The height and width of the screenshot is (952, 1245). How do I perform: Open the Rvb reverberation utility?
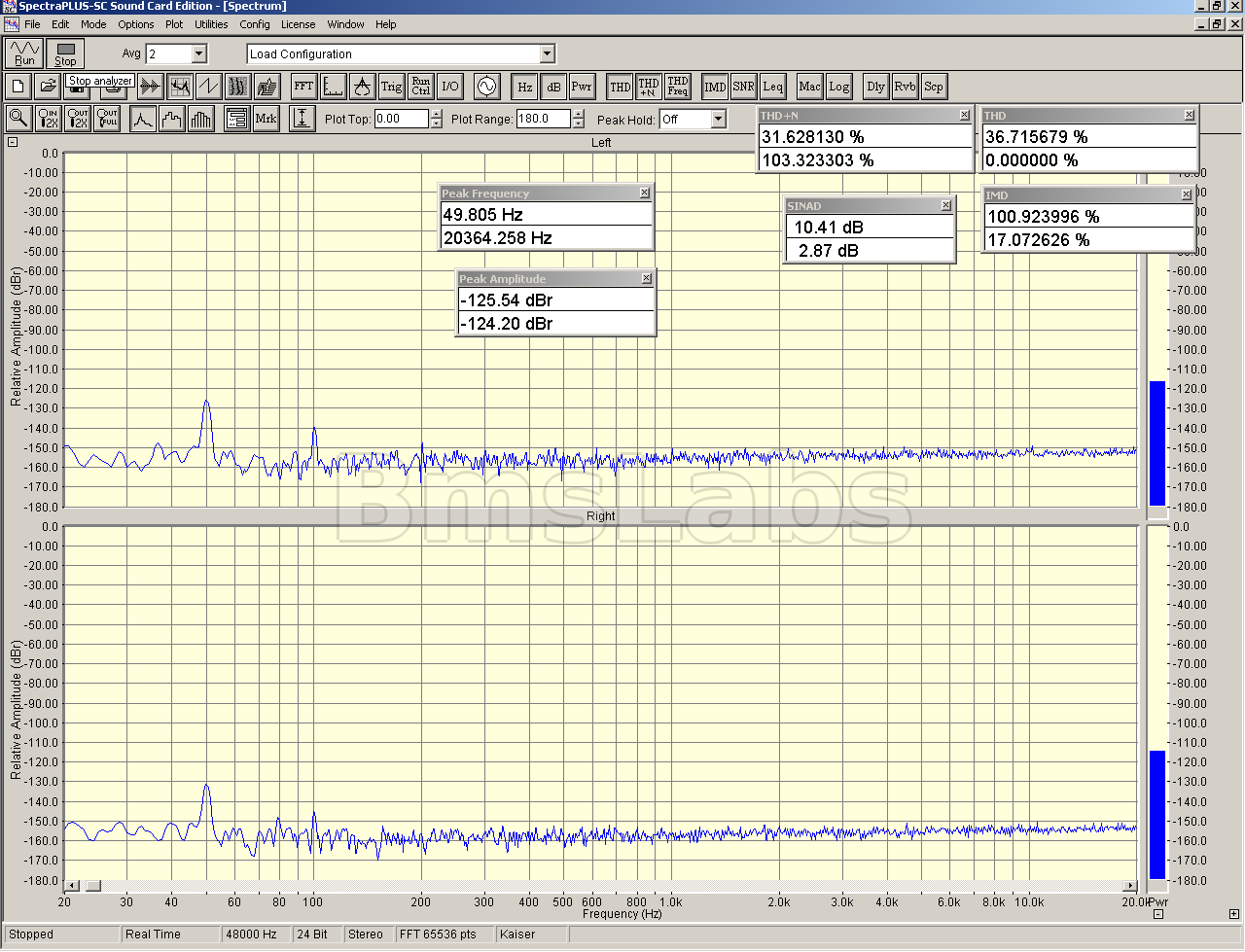[905, 87]
